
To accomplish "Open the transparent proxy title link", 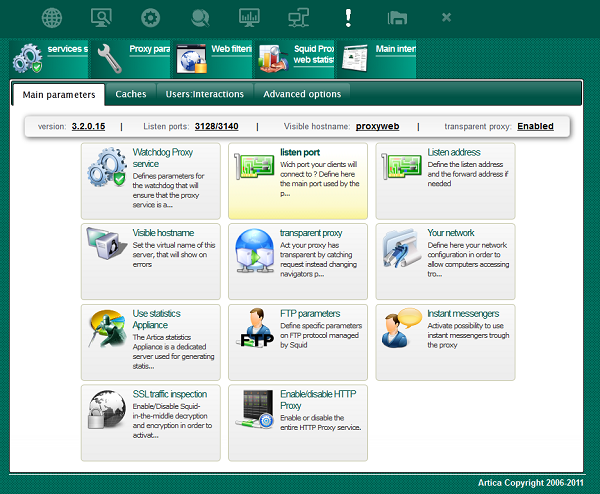I will tap(311, 233).
